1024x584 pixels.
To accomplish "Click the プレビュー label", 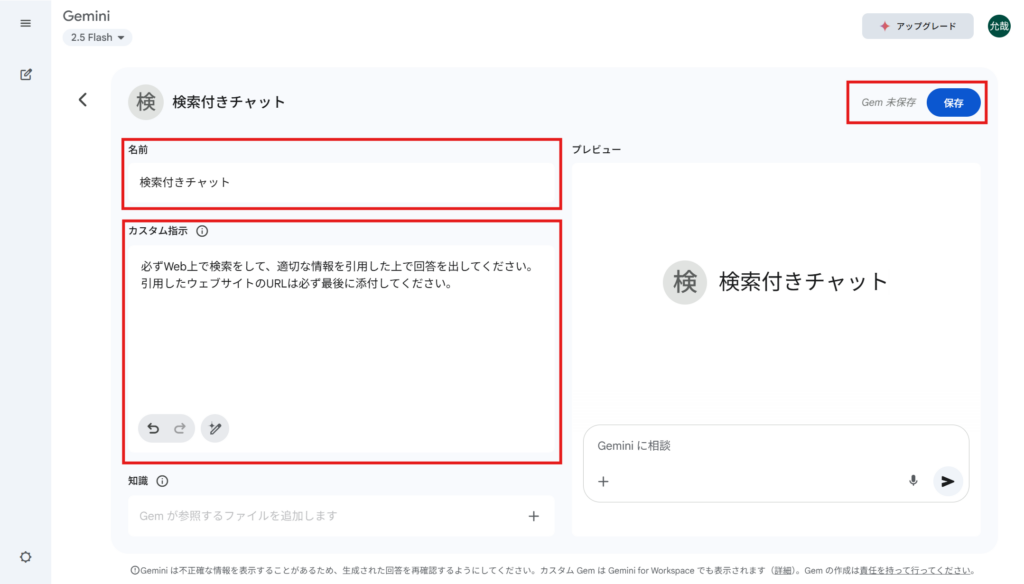I will tap(596, 150).
